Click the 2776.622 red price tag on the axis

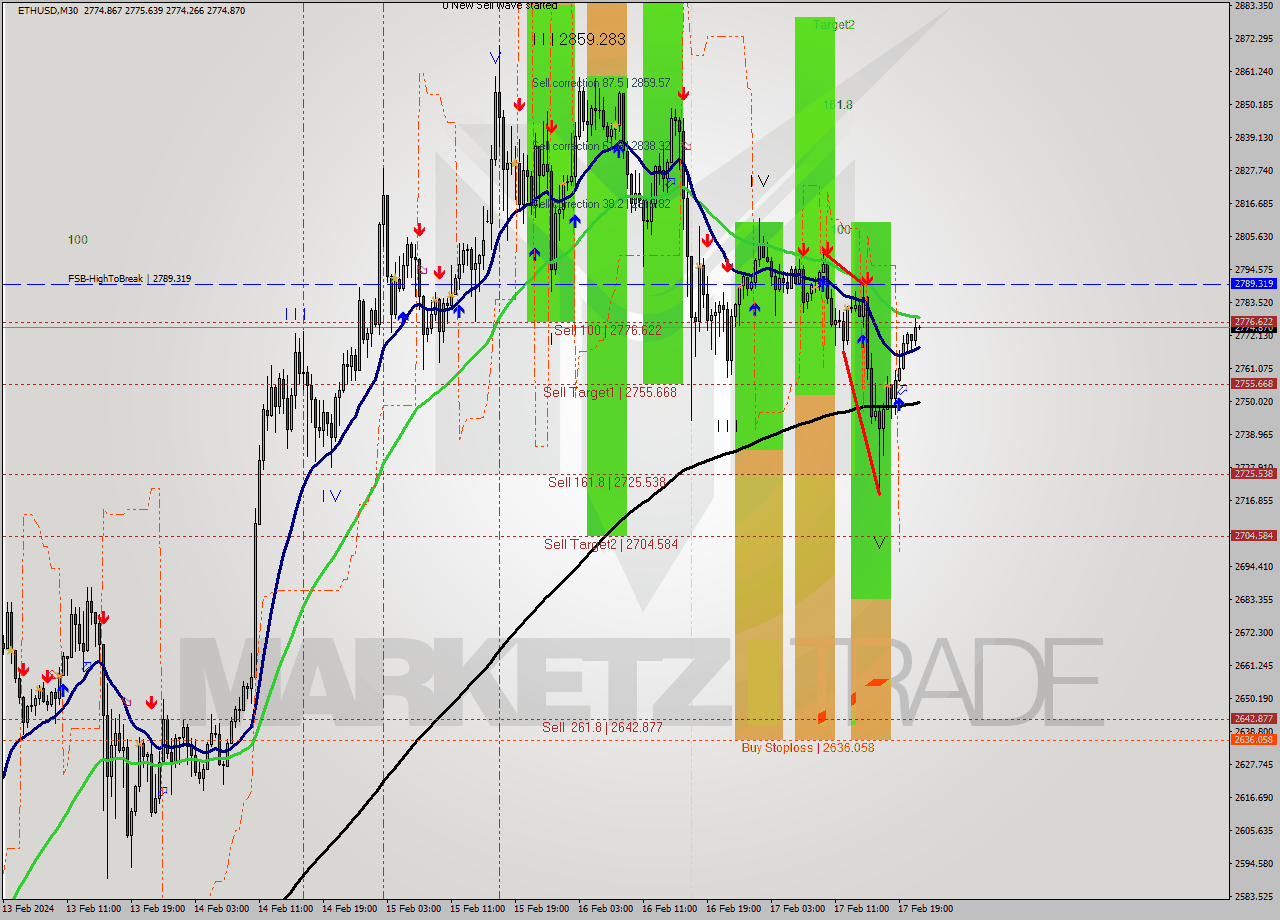(1253, 321)
